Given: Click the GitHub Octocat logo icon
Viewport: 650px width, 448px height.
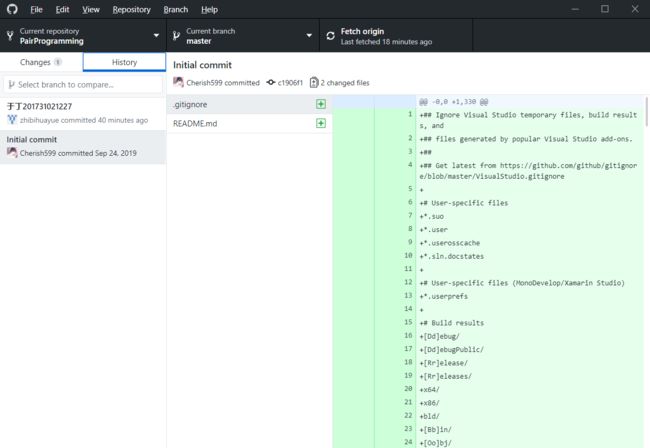Looking at the screenshot, I should click(x=12, y=9).
